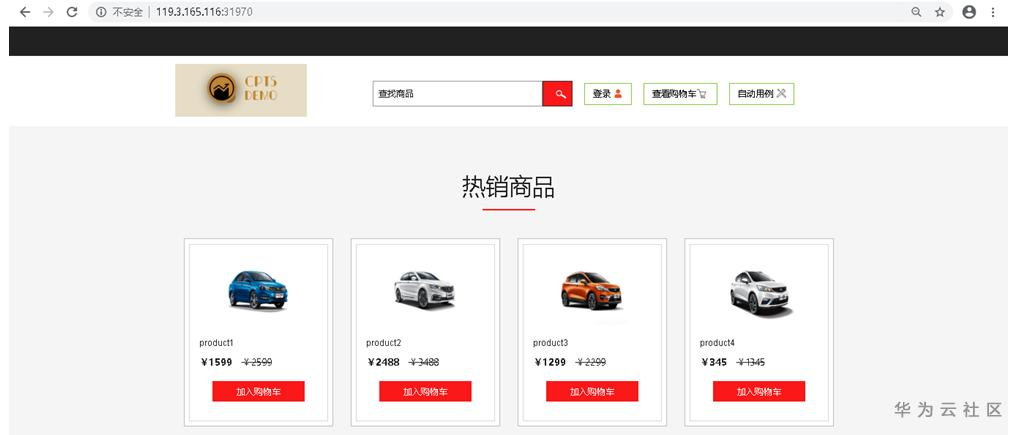Open the product3 title link
This screenshot has width=1015, height=435.
tap(550, 342)
